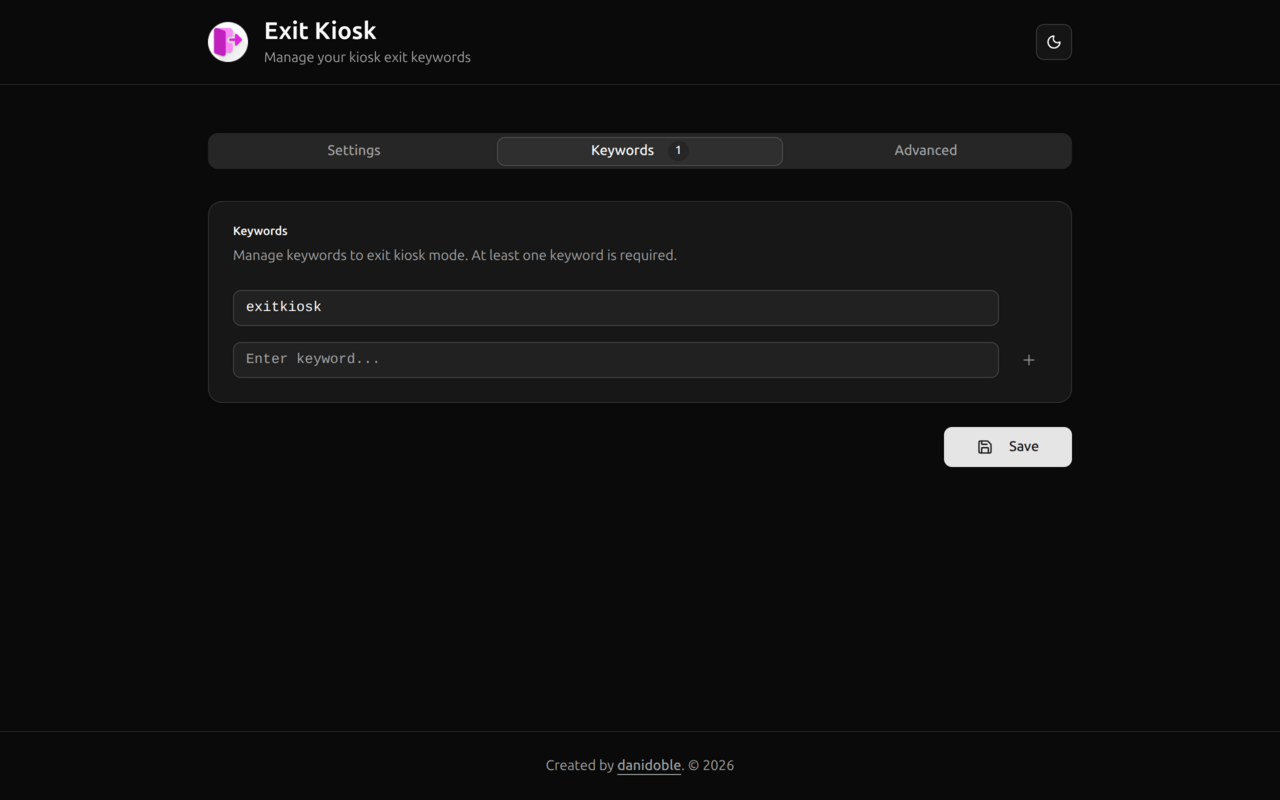Click the floppy disk icon in Save

coord(985,447)
